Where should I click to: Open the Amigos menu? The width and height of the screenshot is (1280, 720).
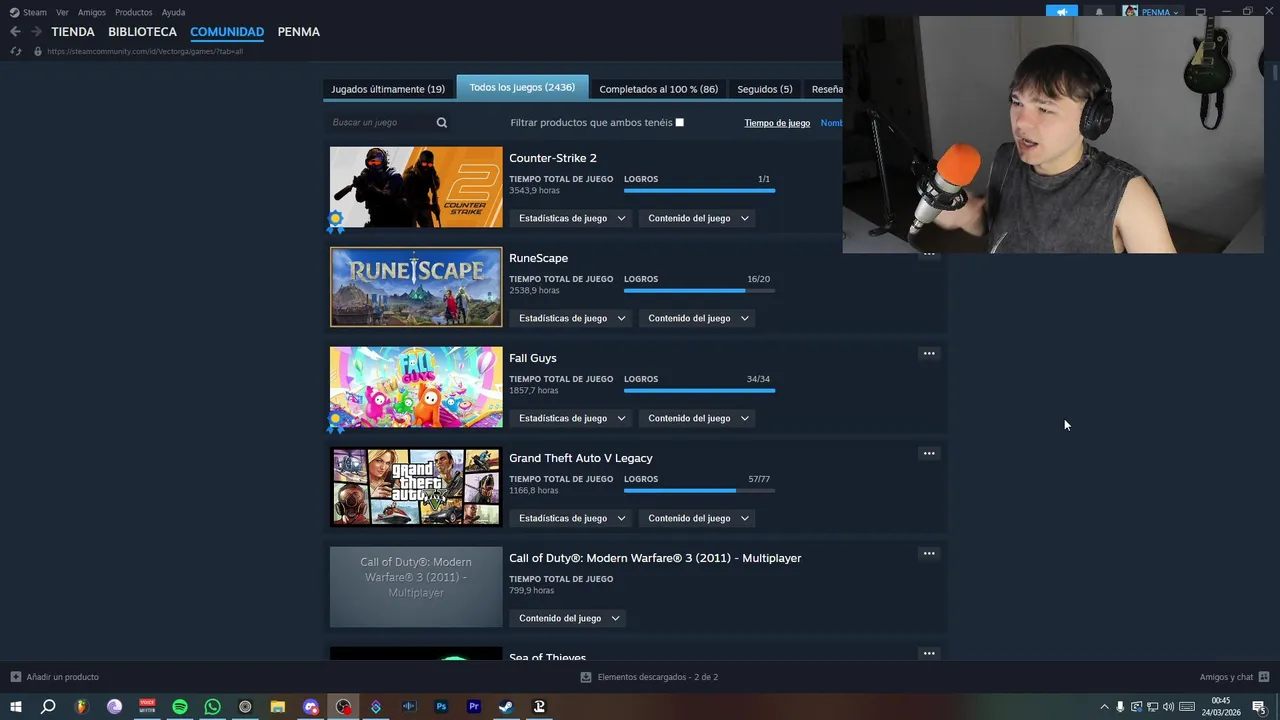[92, 12]
